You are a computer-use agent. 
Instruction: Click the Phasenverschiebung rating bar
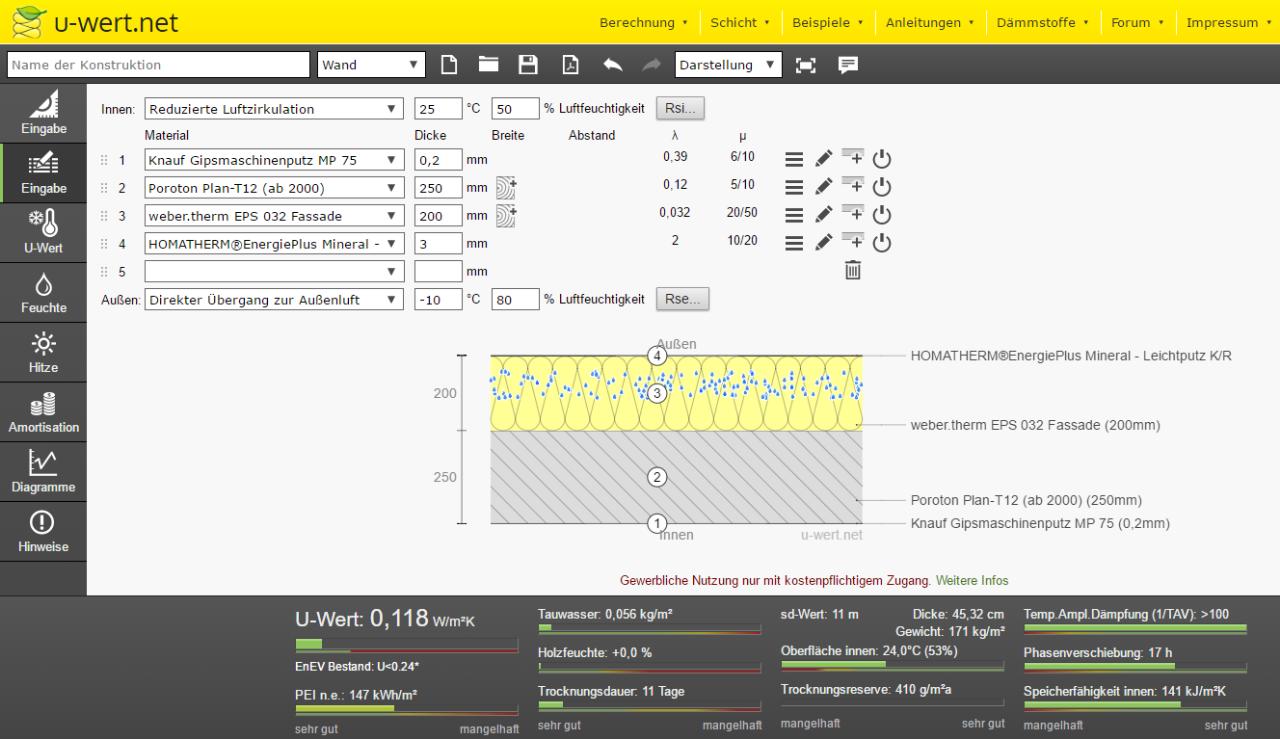coord(1135,666)
